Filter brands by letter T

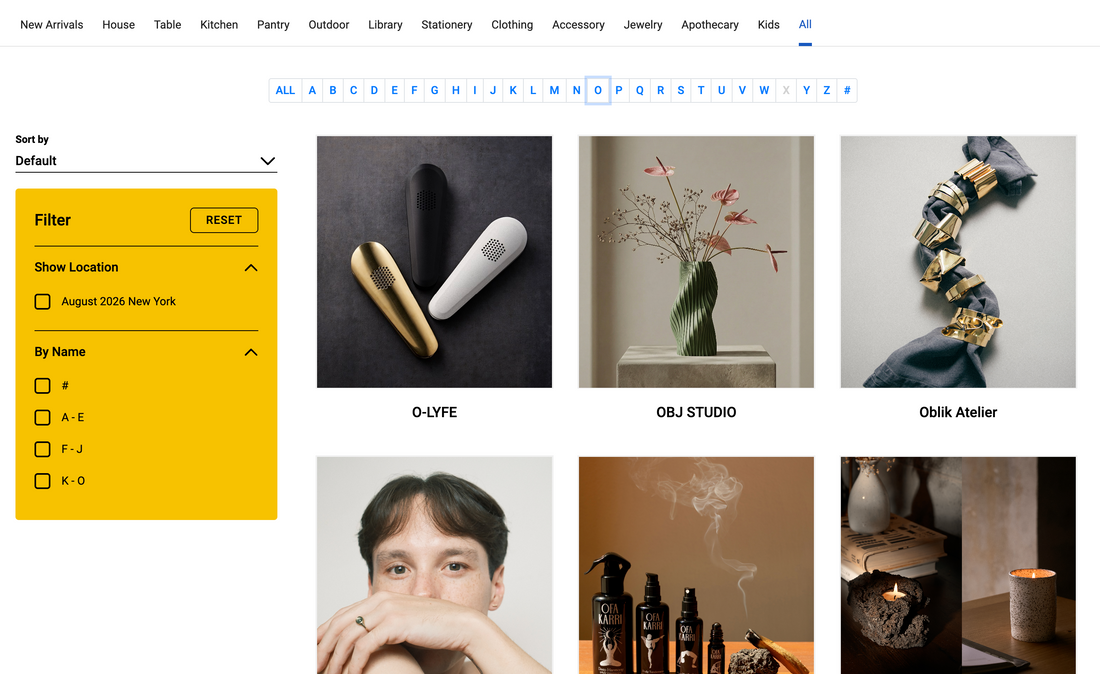pos(701,90)
